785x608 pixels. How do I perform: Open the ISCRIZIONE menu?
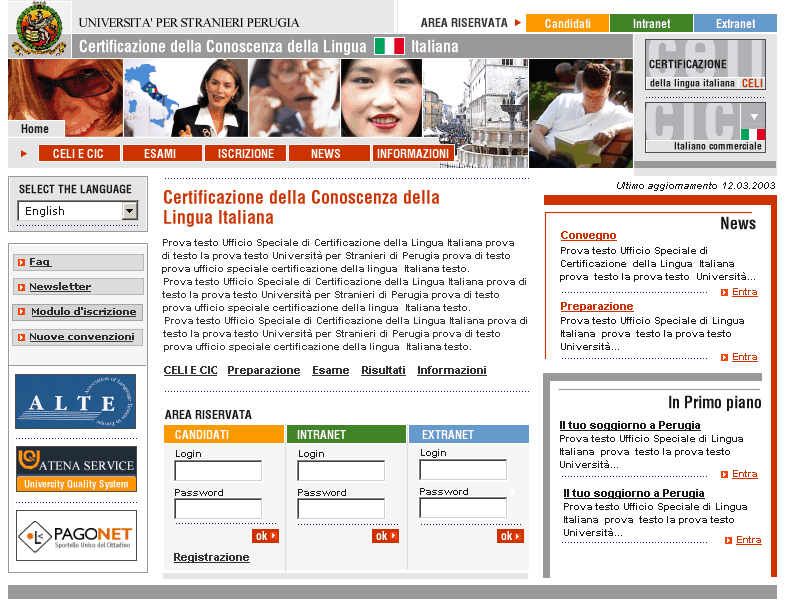coord(245,153)
